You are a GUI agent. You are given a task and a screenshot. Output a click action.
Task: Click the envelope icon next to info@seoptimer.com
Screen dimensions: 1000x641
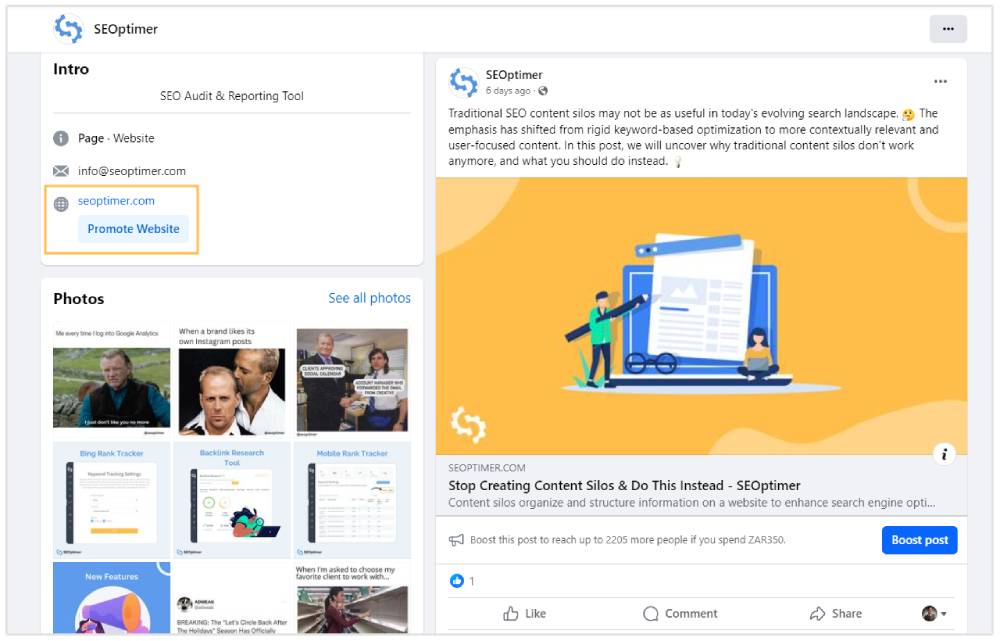click(60, 170)
